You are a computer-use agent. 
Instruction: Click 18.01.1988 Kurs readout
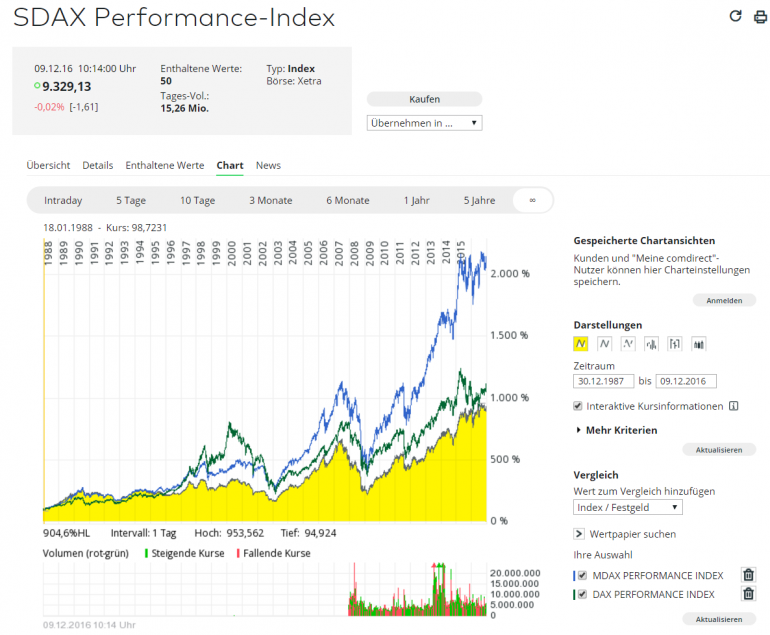coord(105,227)
